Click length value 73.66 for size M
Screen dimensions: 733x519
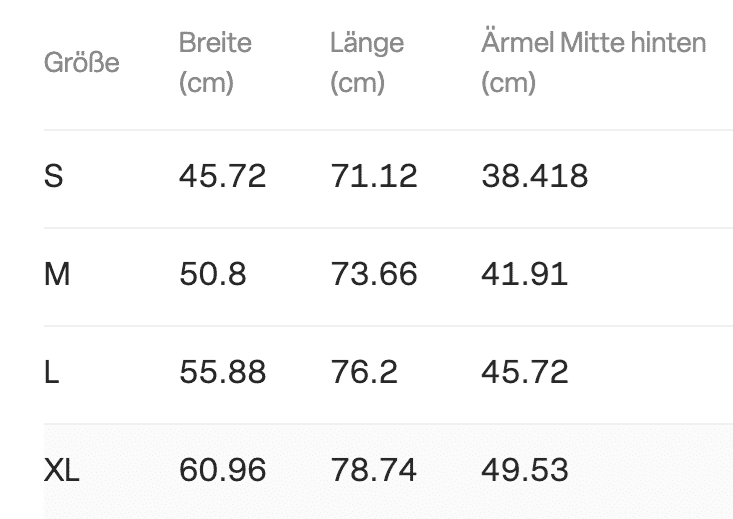pyautogui.click(x=373, y=274)
